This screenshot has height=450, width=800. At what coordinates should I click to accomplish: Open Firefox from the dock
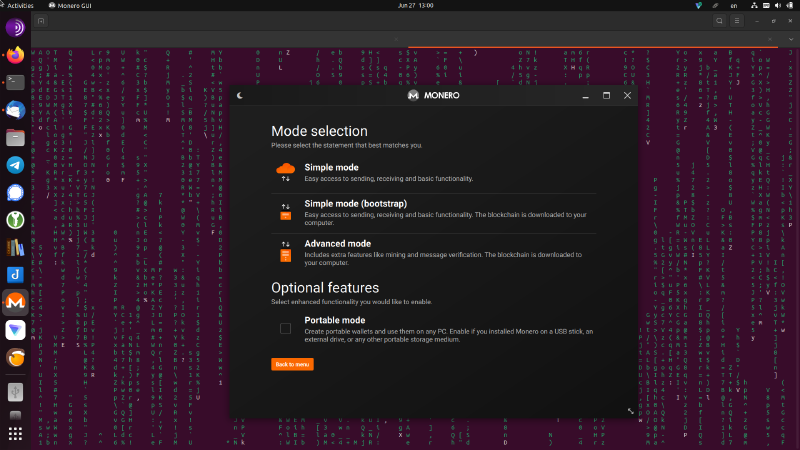click(15, 55)
